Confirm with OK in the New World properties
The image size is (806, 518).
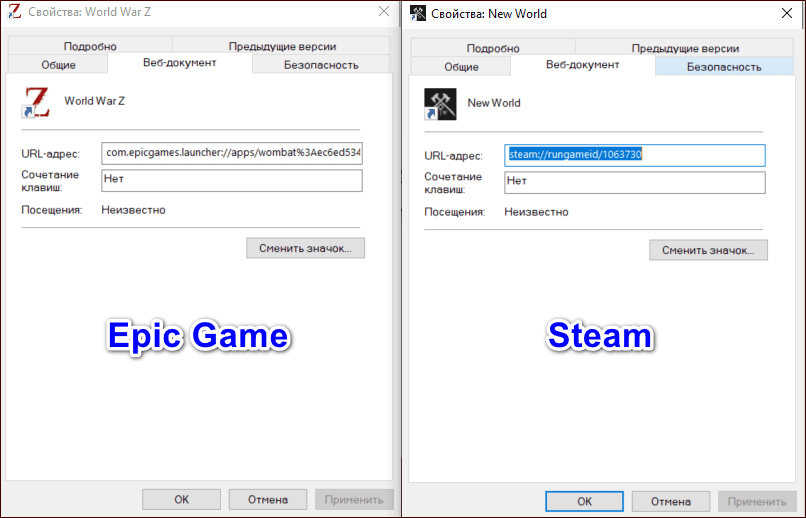click(x=584, y=501)
